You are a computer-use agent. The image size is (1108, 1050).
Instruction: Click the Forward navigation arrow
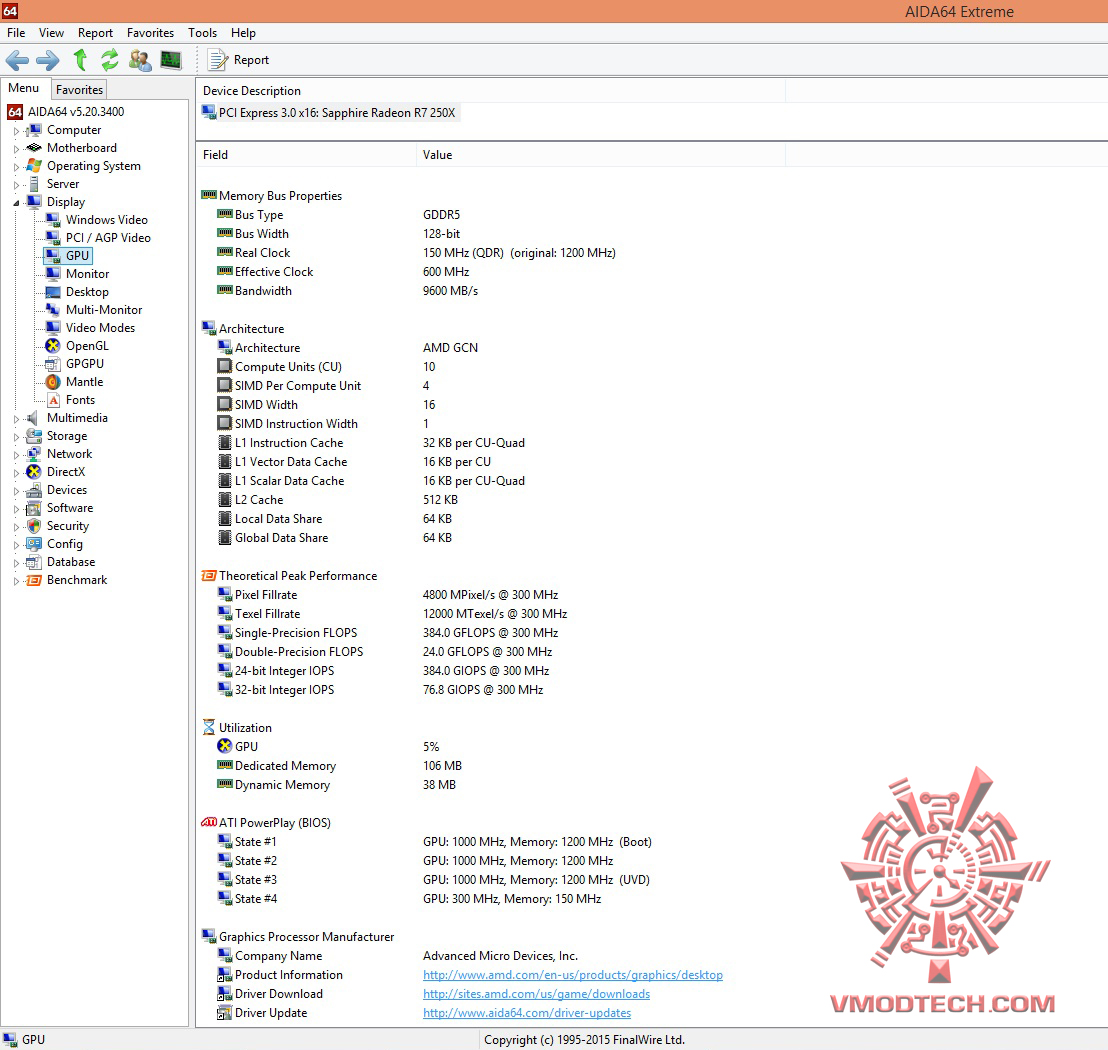pos(47,60)
